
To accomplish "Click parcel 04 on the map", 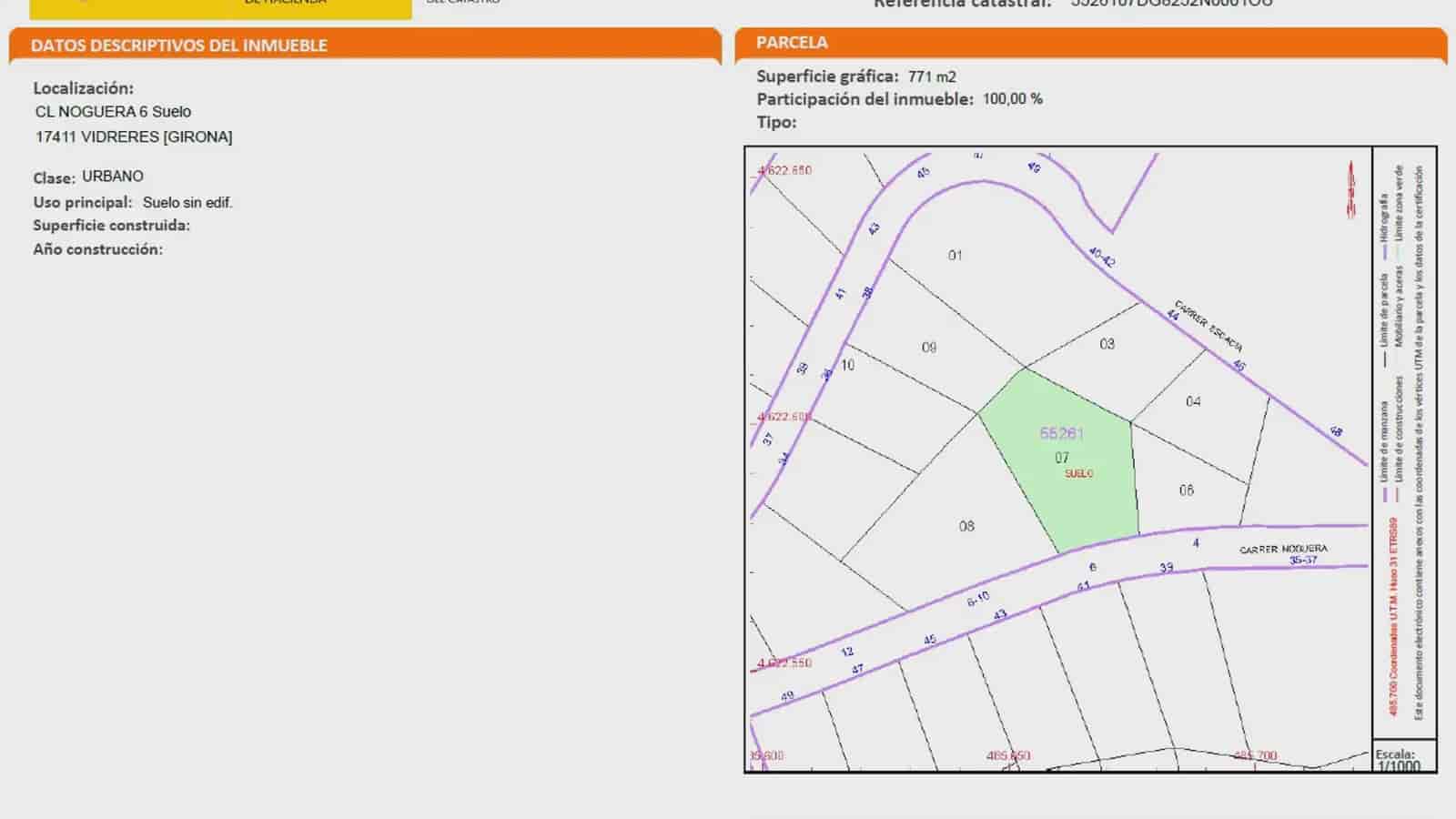I will click(1193, 400).
